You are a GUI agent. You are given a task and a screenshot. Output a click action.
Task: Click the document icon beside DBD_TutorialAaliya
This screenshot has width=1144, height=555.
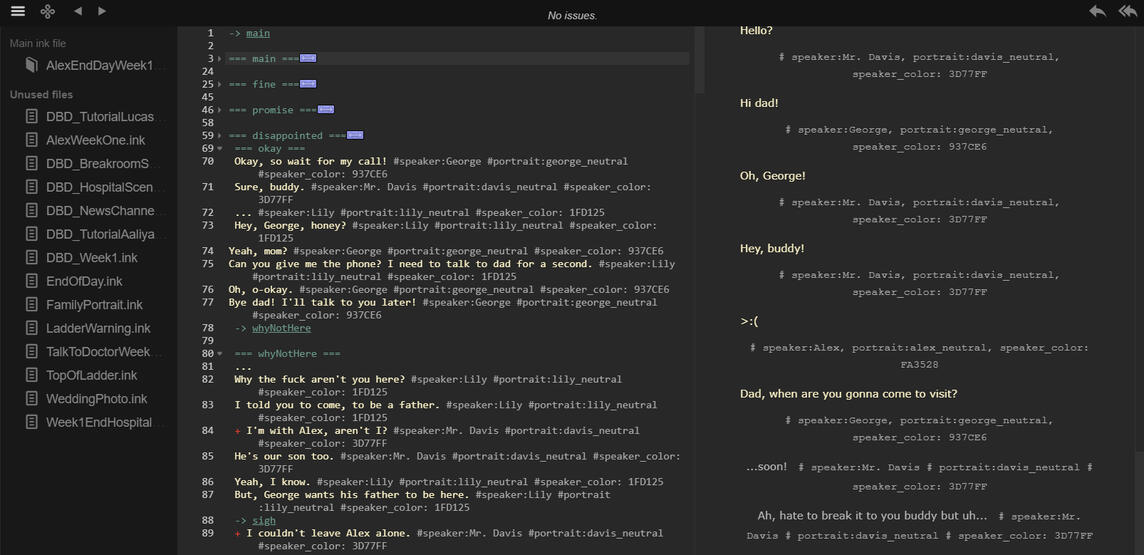pos(31,234)
